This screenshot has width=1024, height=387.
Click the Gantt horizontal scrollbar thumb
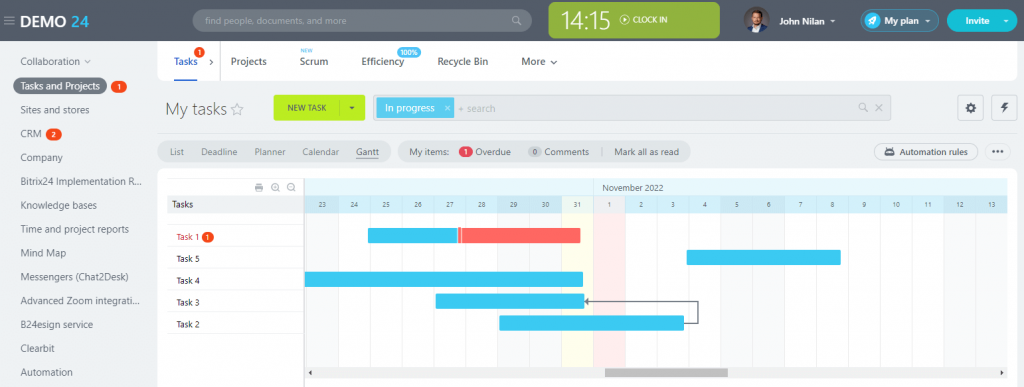[666, 373]
